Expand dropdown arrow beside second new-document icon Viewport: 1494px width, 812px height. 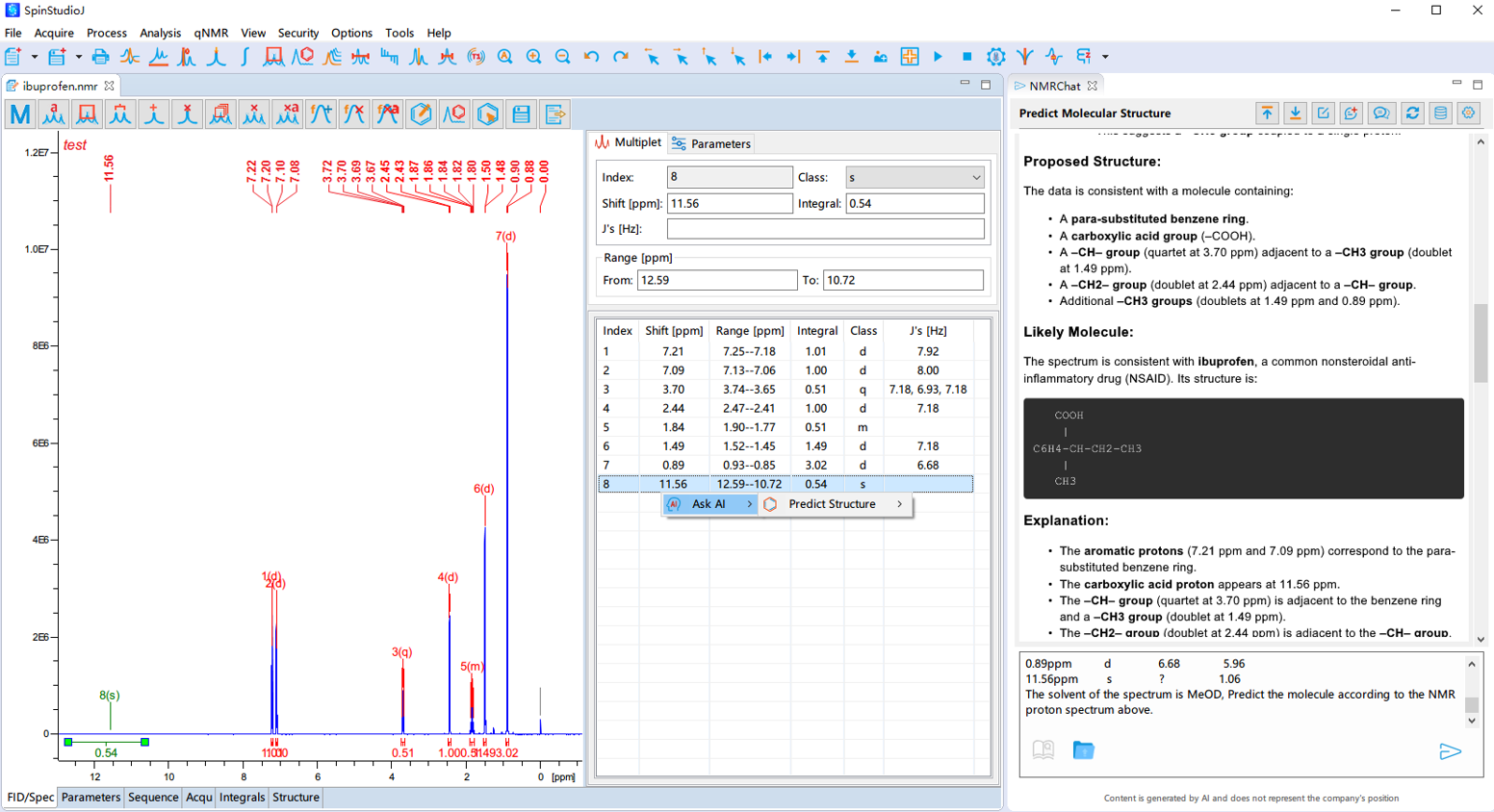79,57
